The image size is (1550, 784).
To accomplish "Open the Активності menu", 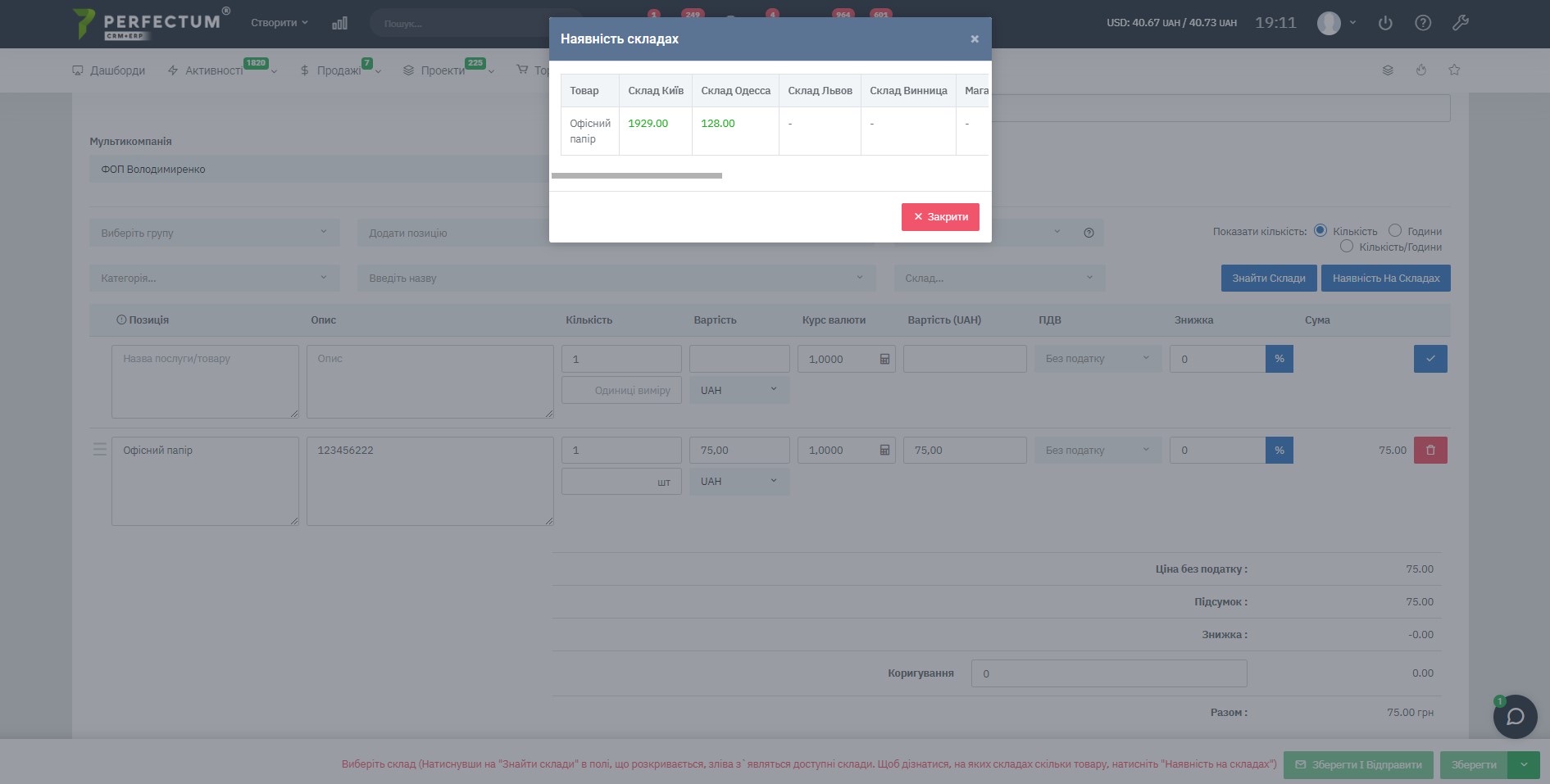I will click(x=222, y=70).
